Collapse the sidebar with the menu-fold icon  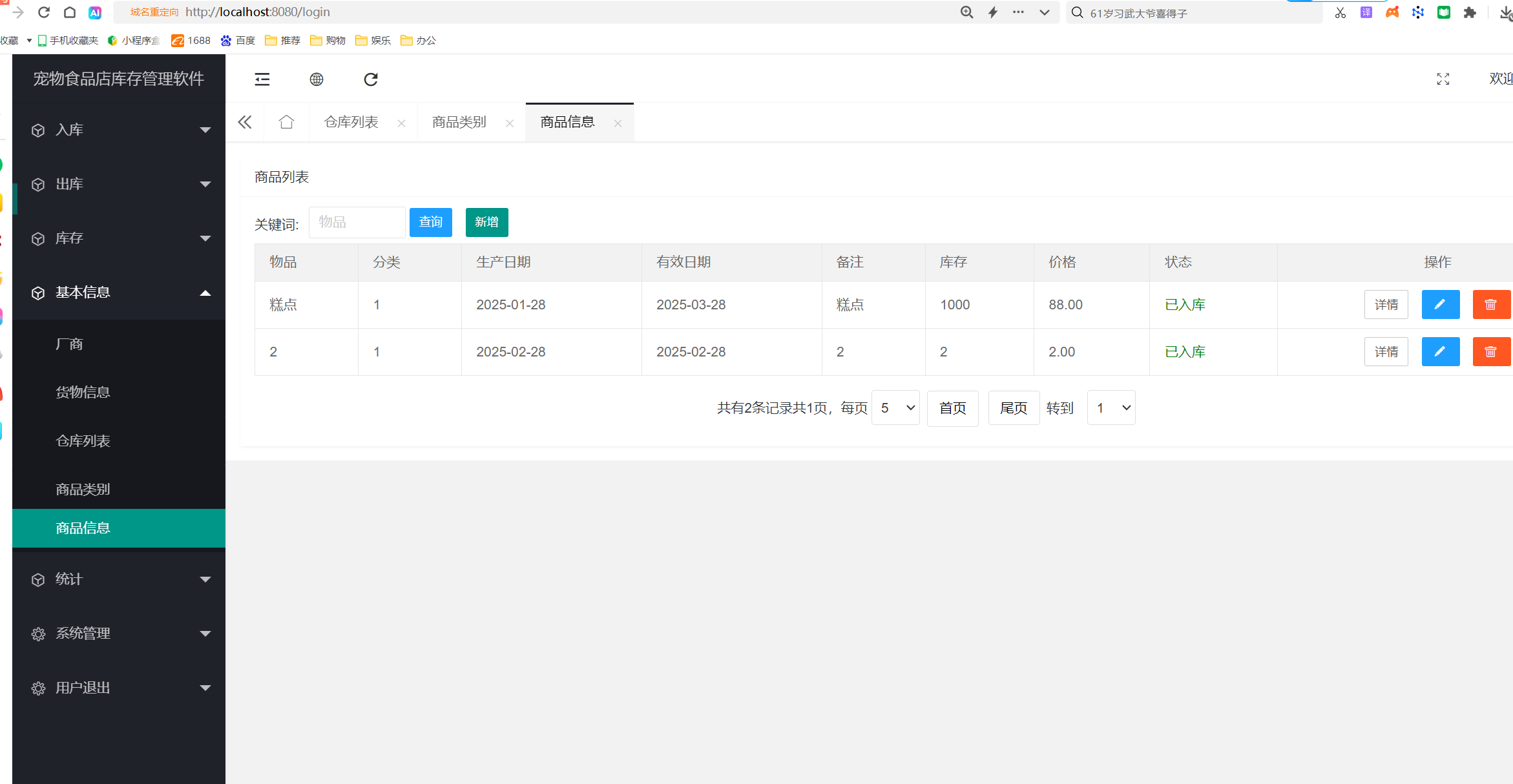tap(262, 79)
